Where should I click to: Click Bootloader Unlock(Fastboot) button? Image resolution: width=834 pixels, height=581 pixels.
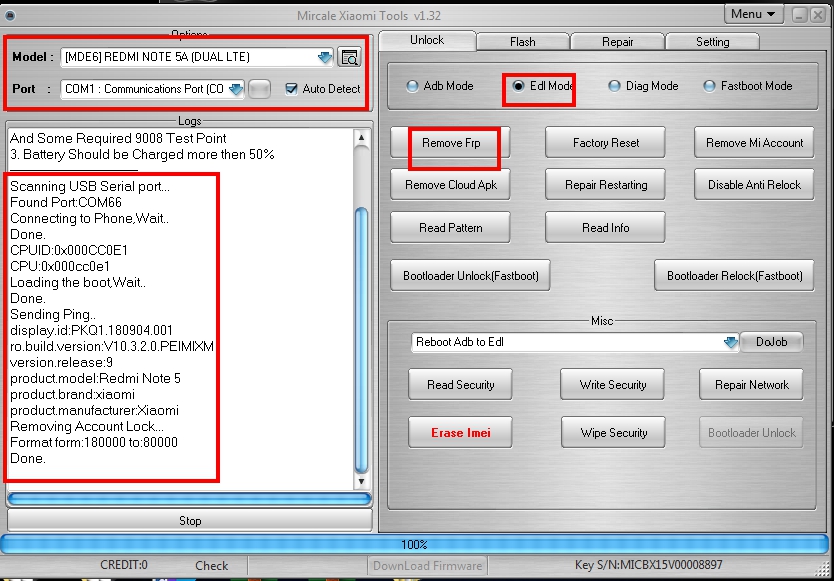coord(470,276)
